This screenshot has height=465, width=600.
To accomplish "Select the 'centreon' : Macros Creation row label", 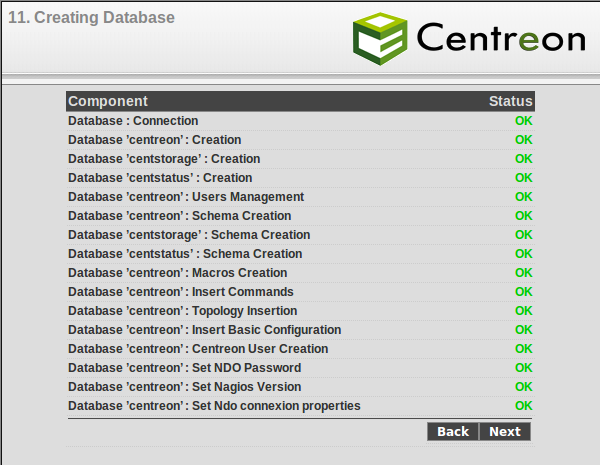I will pos(177,273).
